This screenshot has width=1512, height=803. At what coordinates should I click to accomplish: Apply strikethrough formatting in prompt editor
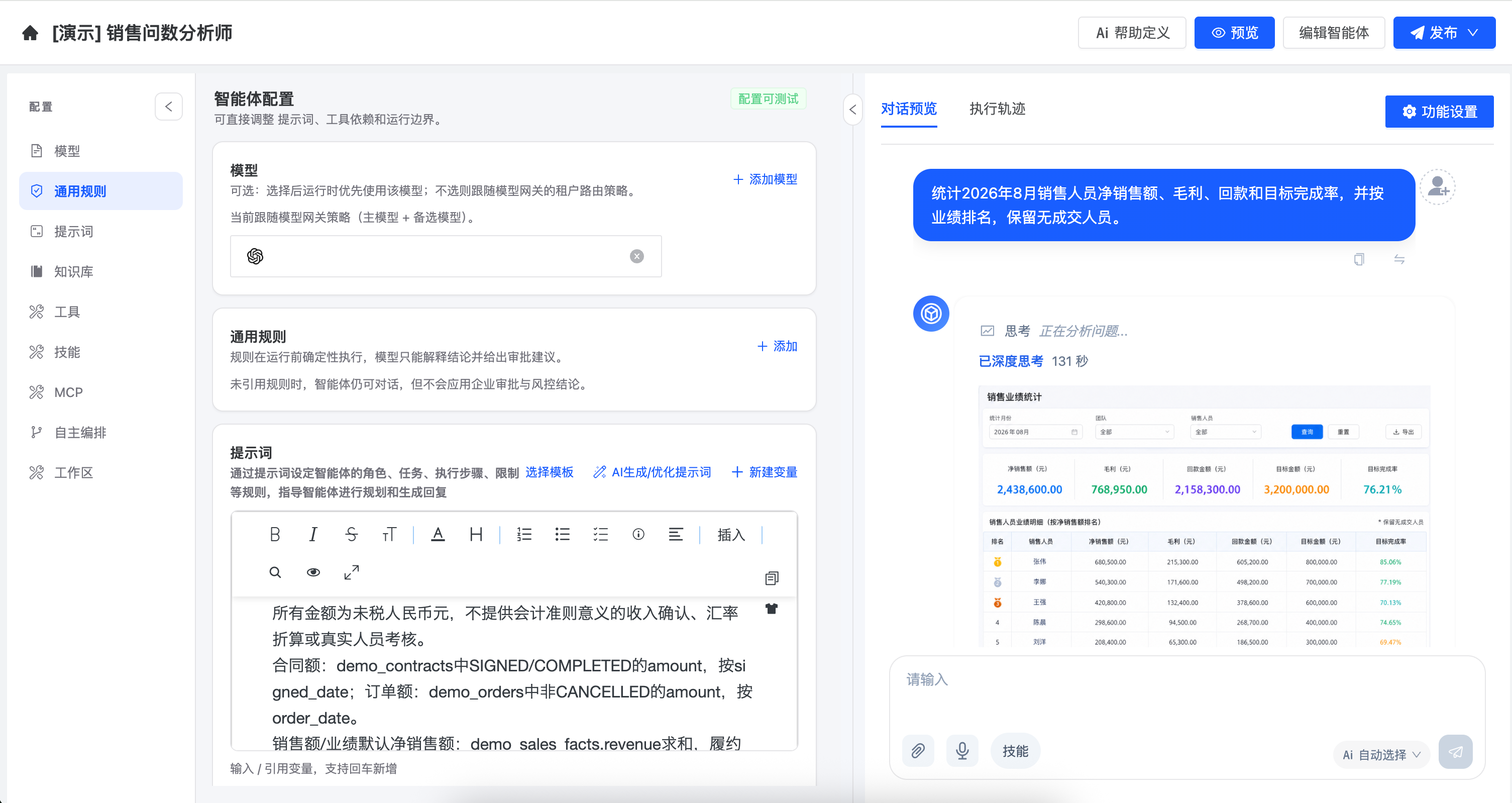pyautogui.click(x=351, y=534)
